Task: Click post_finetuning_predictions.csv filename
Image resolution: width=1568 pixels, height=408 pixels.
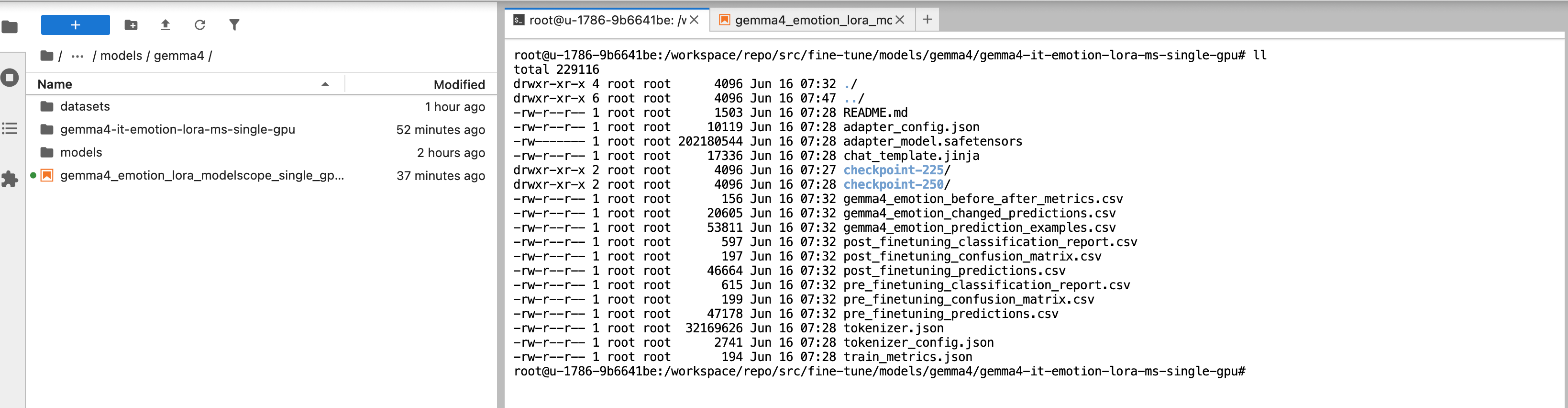Action: pyautogui.click(x=954, y=271)
